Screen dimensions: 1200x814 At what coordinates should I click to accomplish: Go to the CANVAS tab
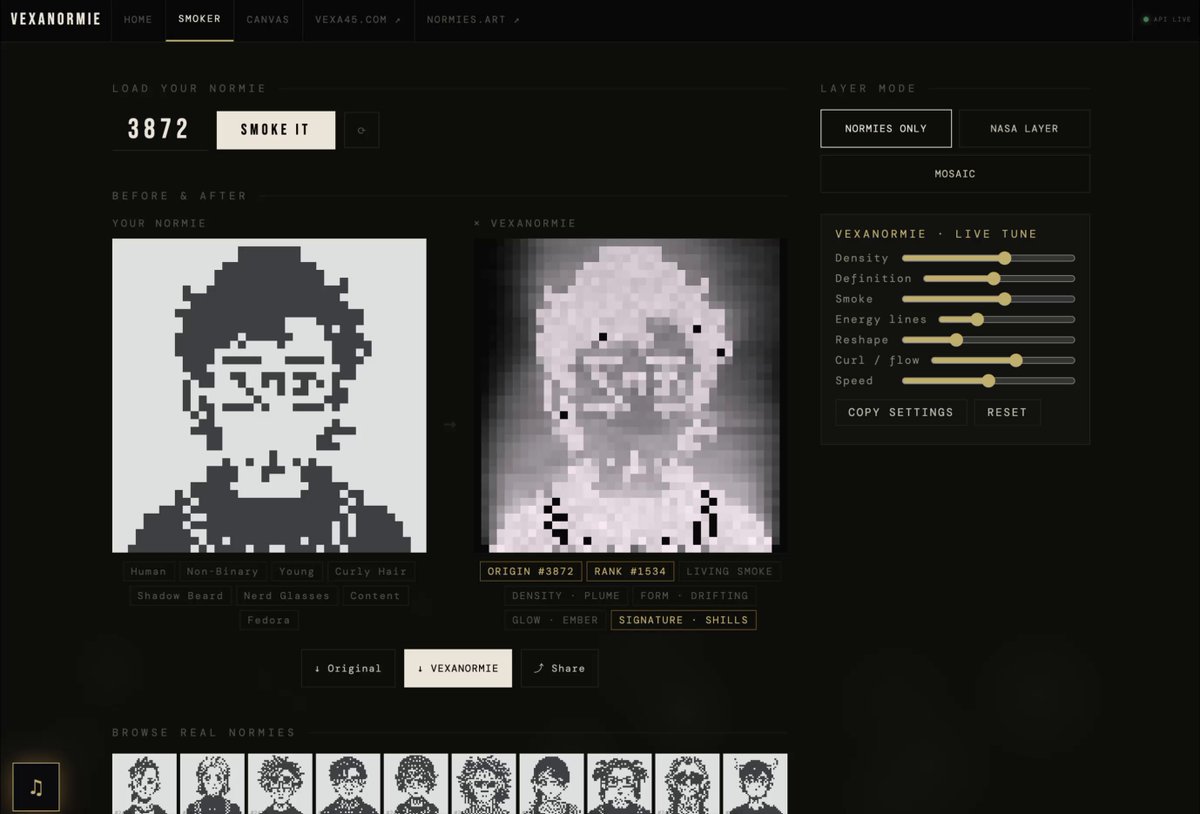[268, 19]
